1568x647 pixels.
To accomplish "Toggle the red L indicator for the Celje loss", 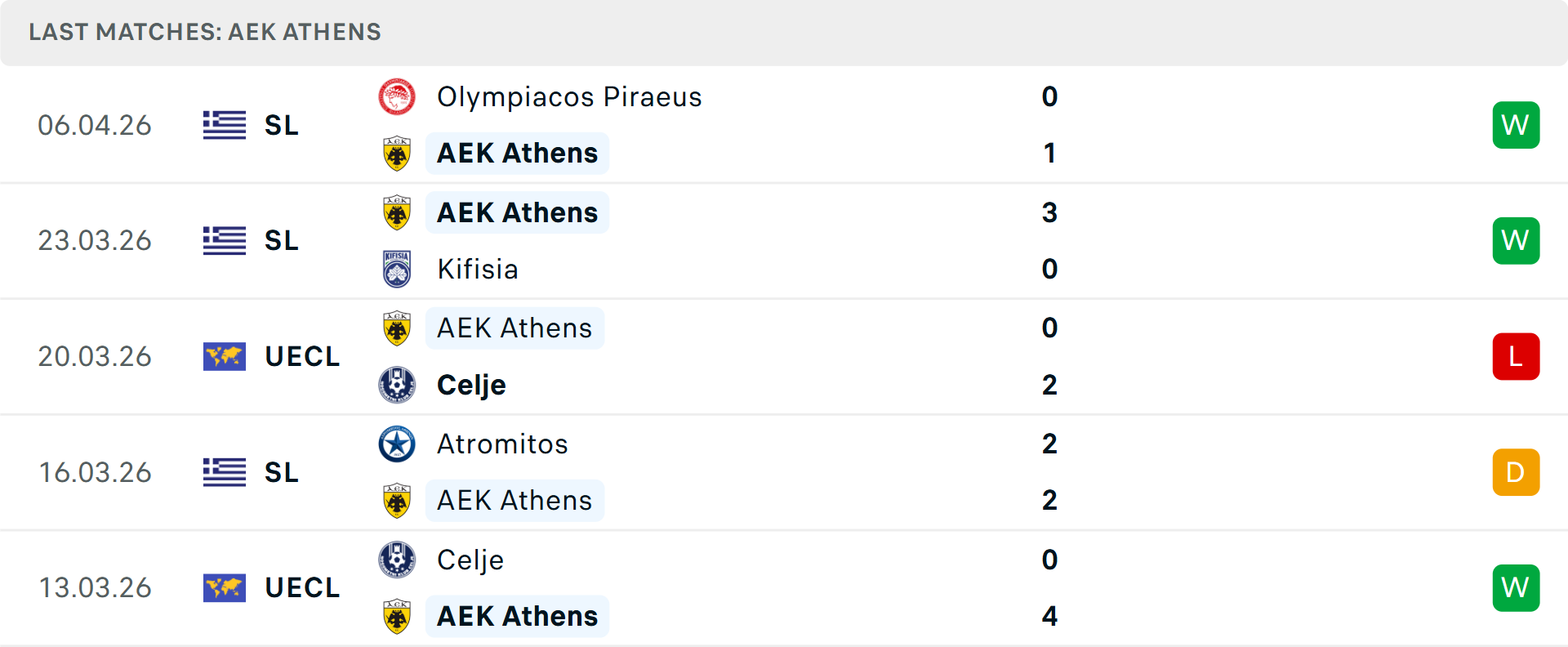I will 1516,356.
